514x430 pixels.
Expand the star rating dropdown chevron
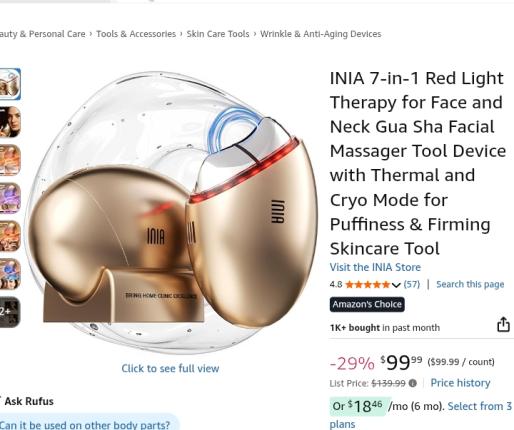[x=396, y=285]
